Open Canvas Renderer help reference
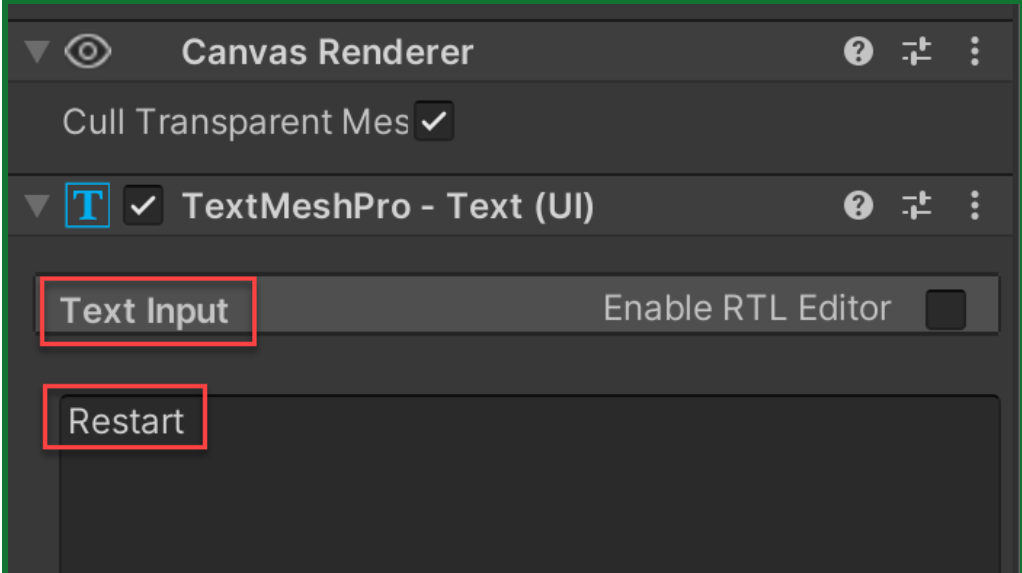The height and width of the screenshot is (573, 1022). tap(858, 52)
